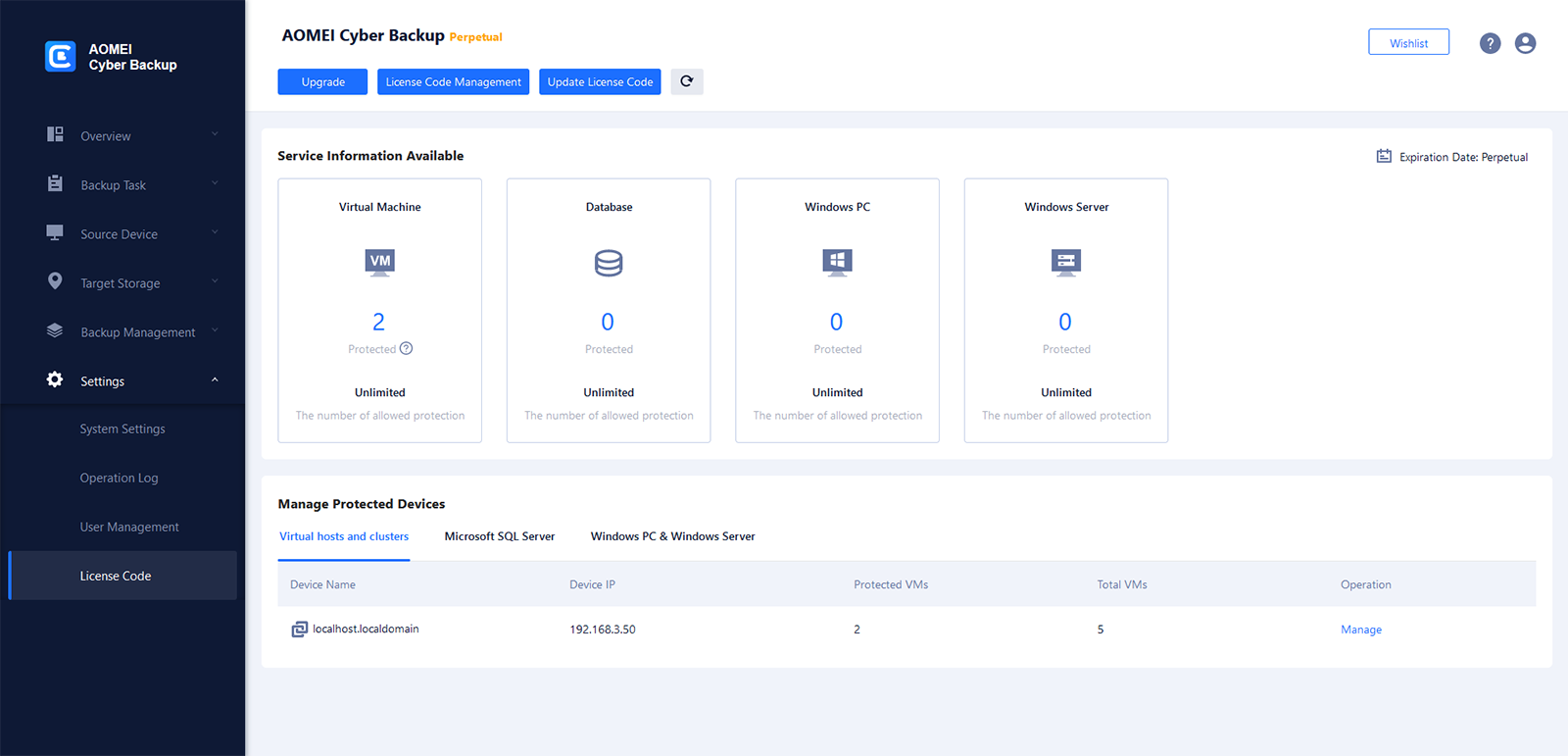Click the Windows PC monitor icon

837,262
